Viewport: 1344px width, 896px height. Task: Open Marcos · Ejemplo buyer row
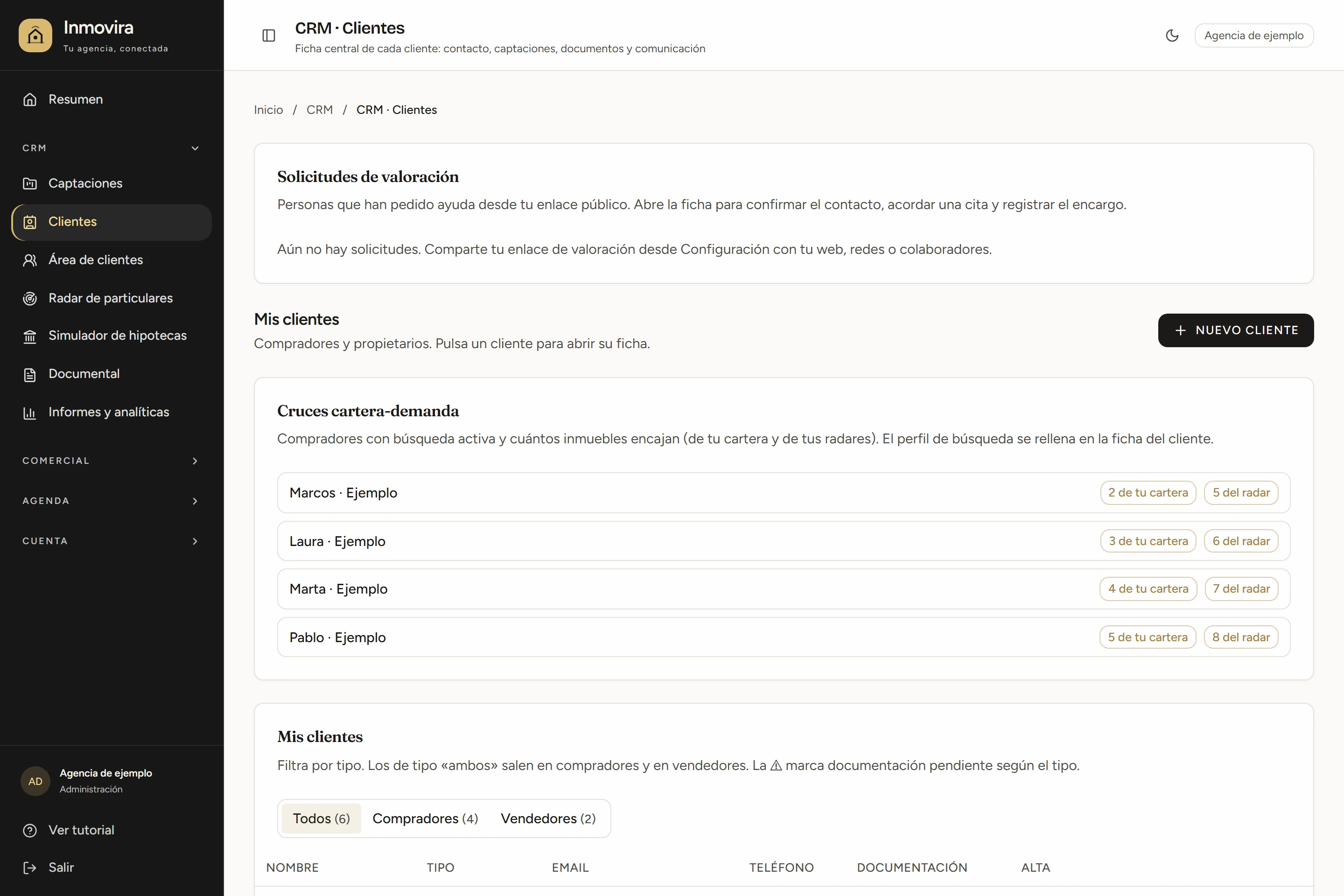click(784, 493)
